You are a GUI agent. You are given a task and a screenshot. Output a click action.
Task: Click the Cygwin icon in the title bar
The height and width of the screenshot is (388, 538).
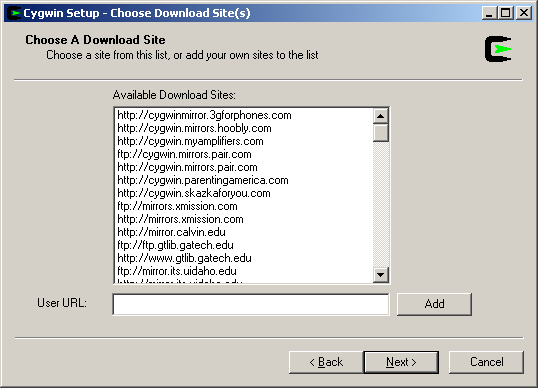coord(14,13)
